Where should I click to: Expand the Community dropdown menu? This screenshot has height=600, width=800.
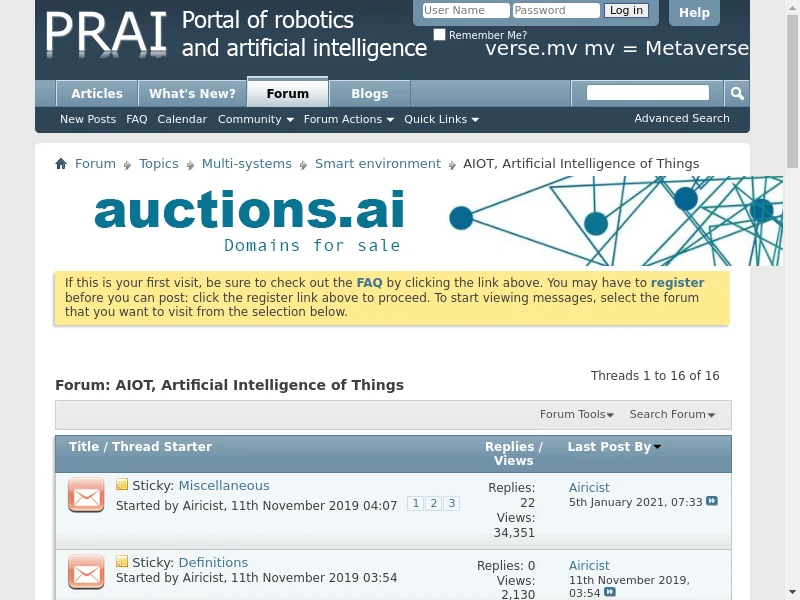pyautogui.click(x=255, y=119)
